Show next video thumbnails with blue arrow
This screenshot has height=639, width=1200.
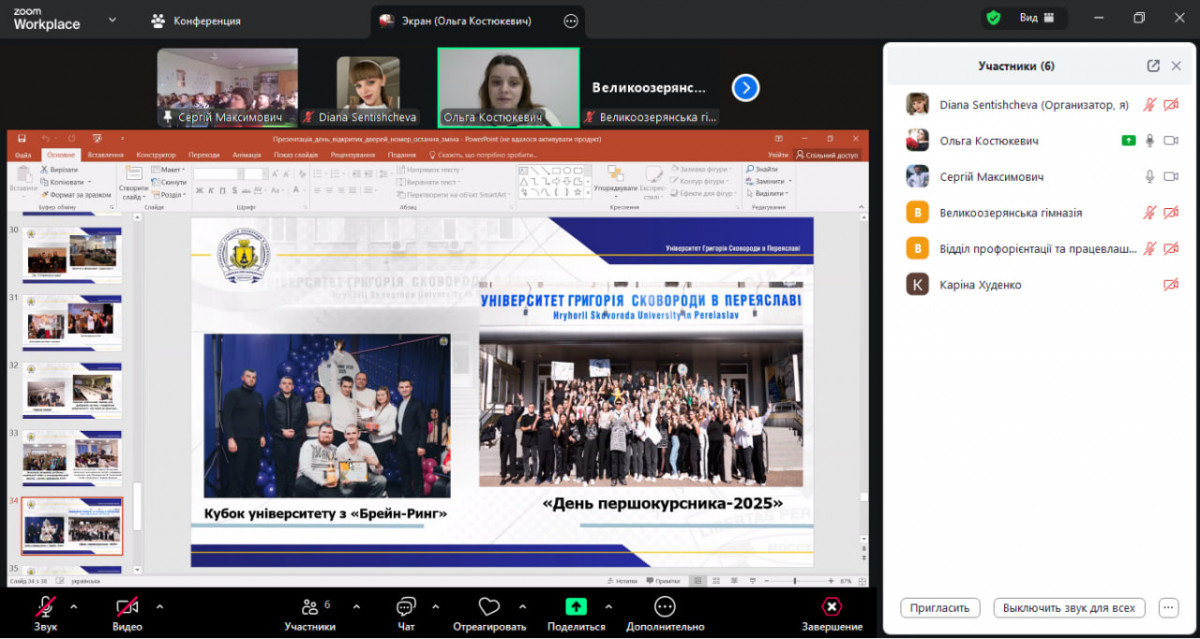click(x=745, y=88)
